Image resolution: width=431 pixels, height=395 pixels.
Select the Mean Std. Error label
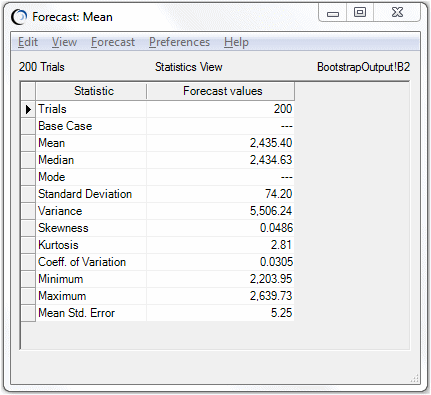[x=76, y=313]
